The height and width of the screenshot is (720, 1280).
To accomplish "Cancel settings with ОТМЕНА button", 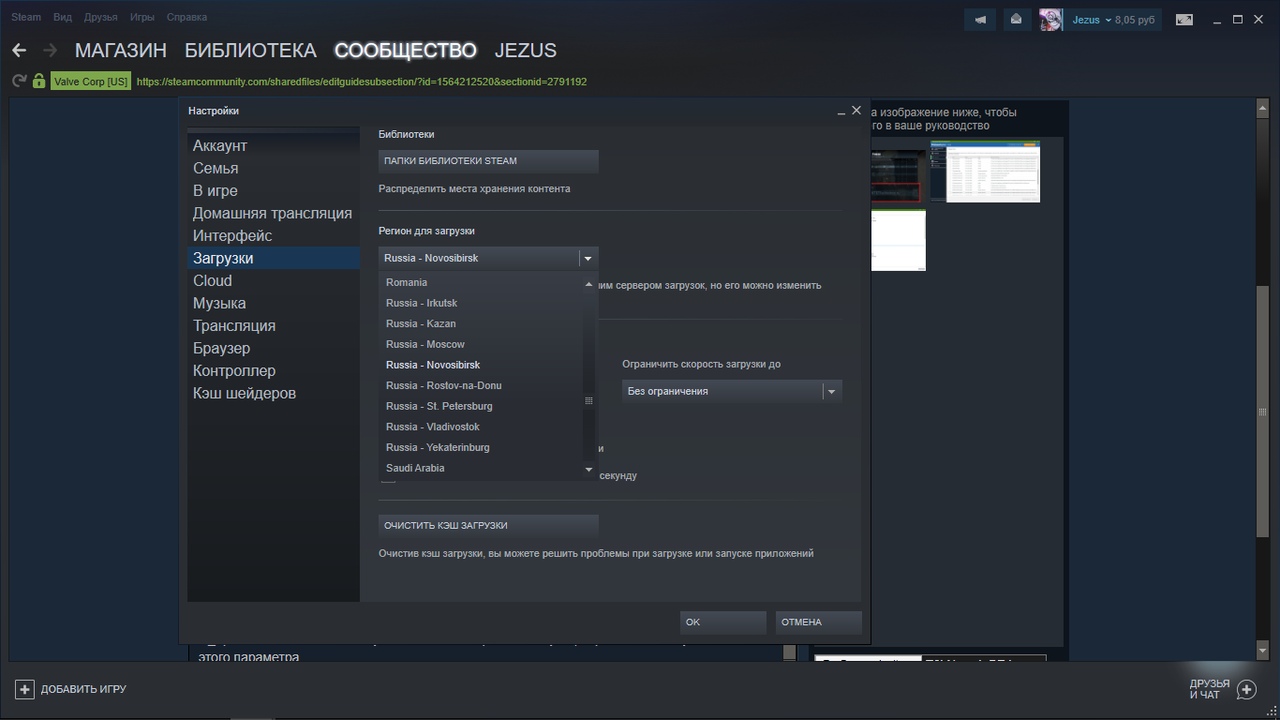I will [818, 622].
